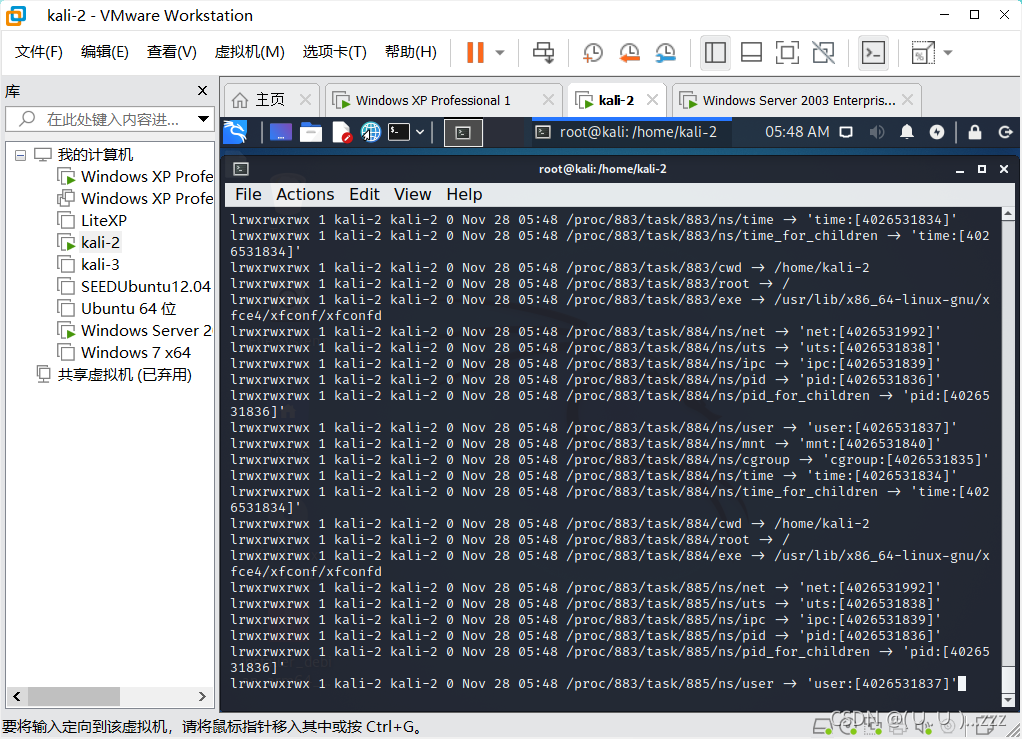Viewport: 1022px width, 739px height.
Task: Open the power options dropdown arrow
Action: [x=500, y=52]
